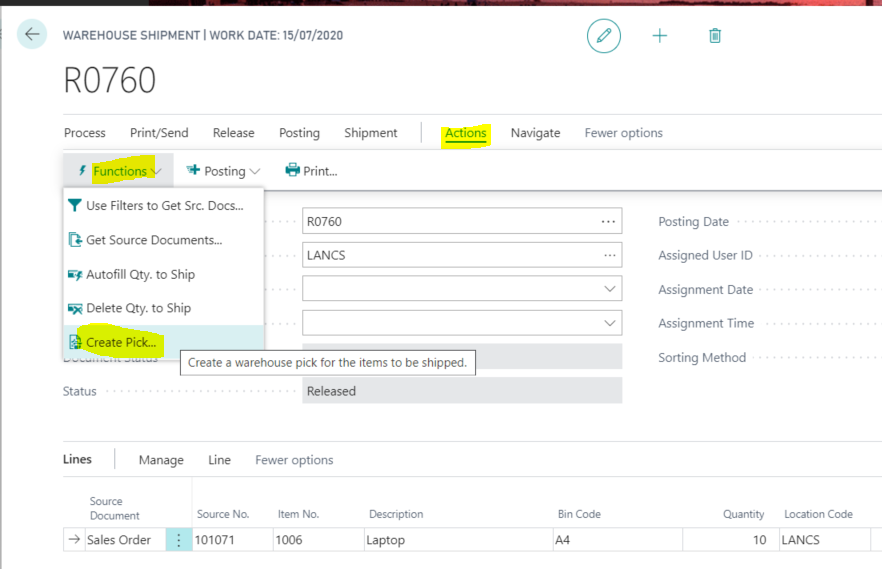Screen dimensions: 882x569
Task: Click the trash delete icon
Action: coord(715,36)
